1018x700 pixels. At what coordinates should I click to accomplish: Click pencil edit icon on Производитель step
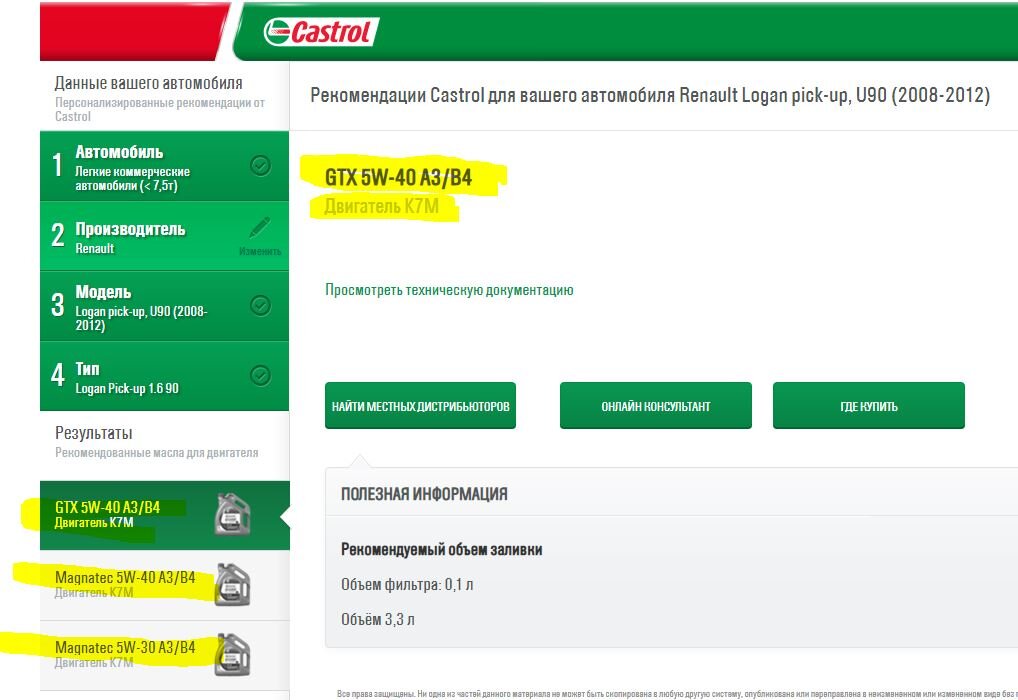coord(260,228)
